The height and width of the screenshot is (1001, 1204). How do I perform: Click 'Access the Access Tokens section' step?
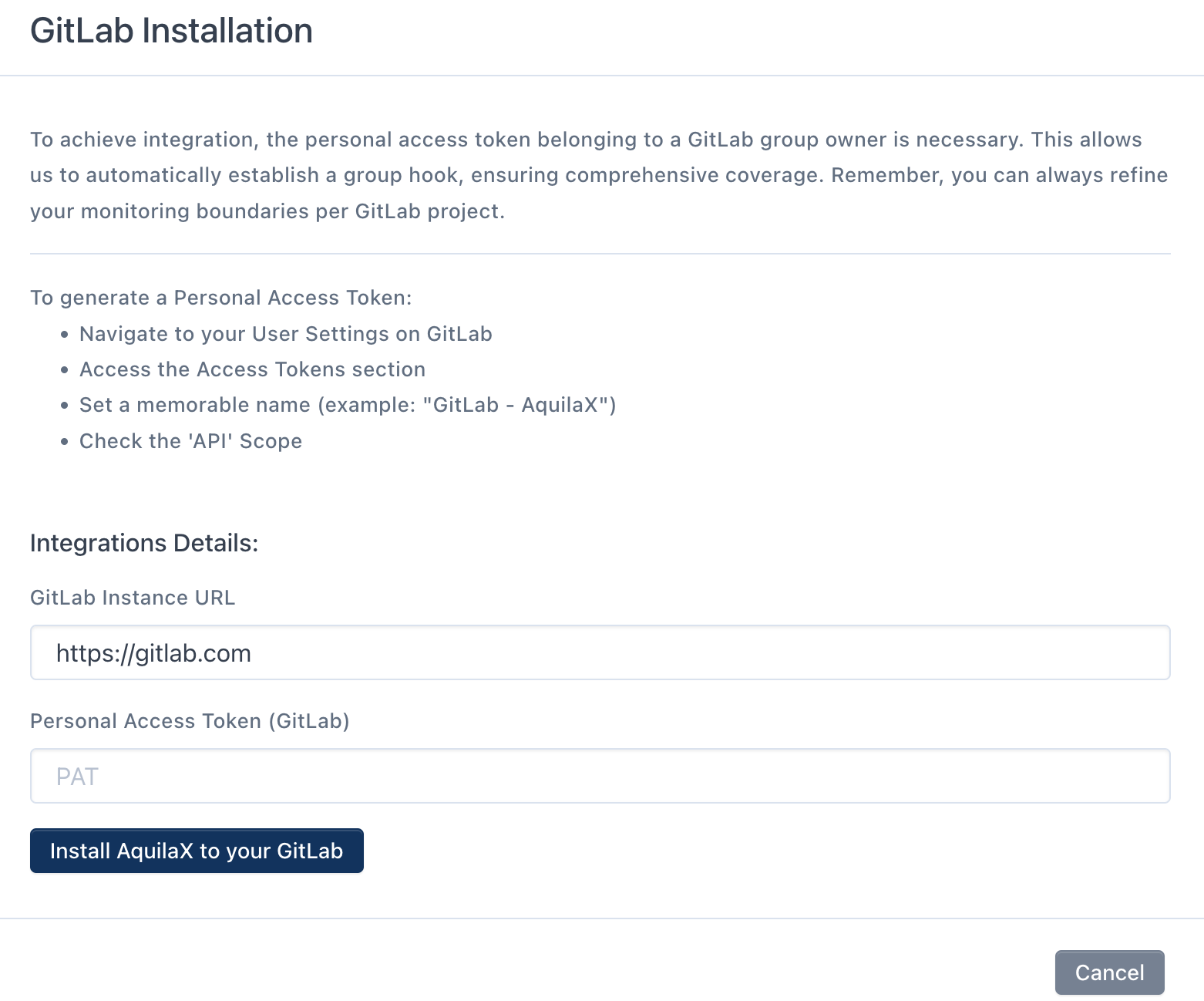252,369
